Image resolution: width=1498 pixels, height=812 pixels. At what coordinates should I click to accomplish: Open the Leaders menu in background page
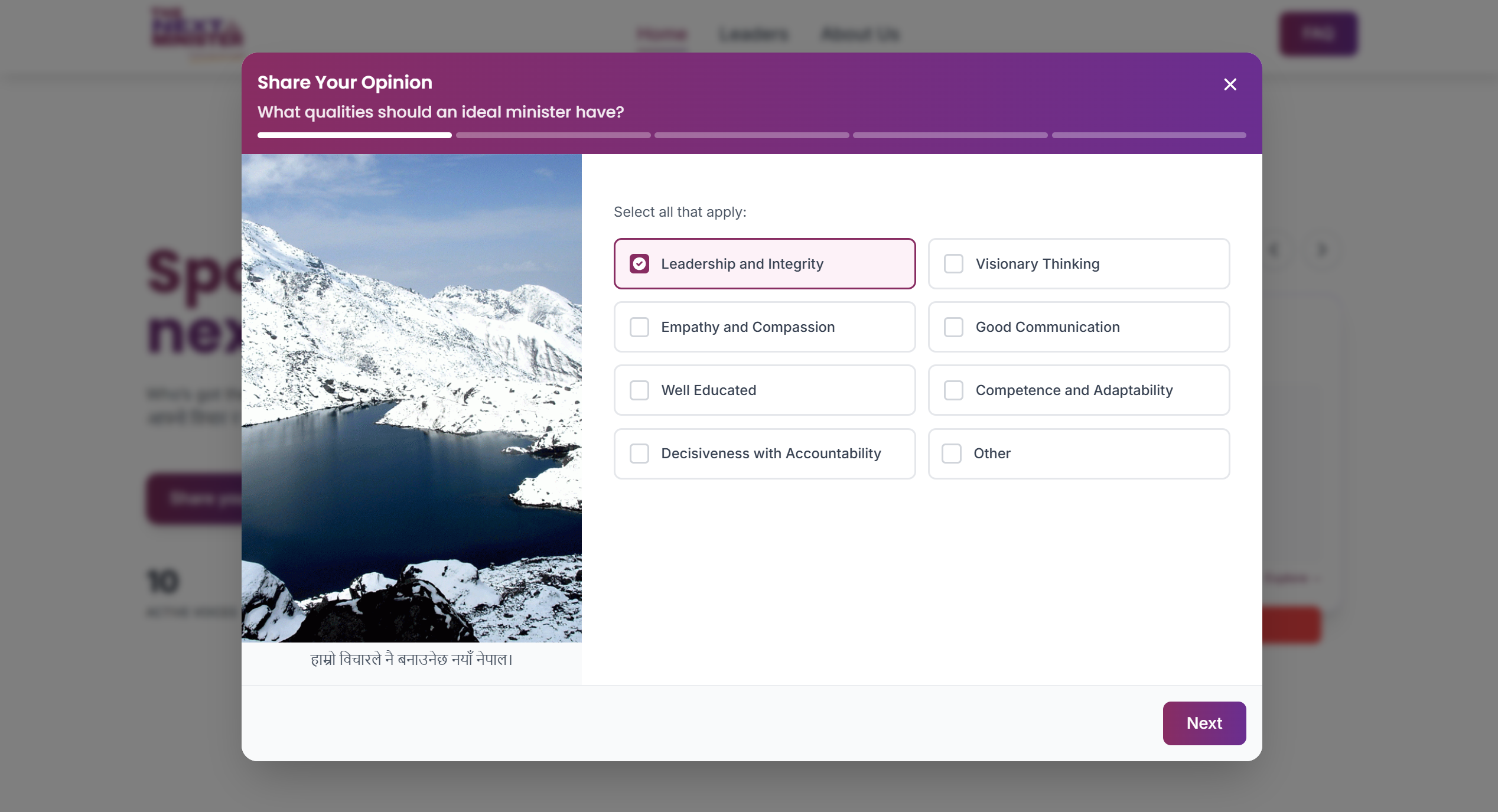(754, 34)
